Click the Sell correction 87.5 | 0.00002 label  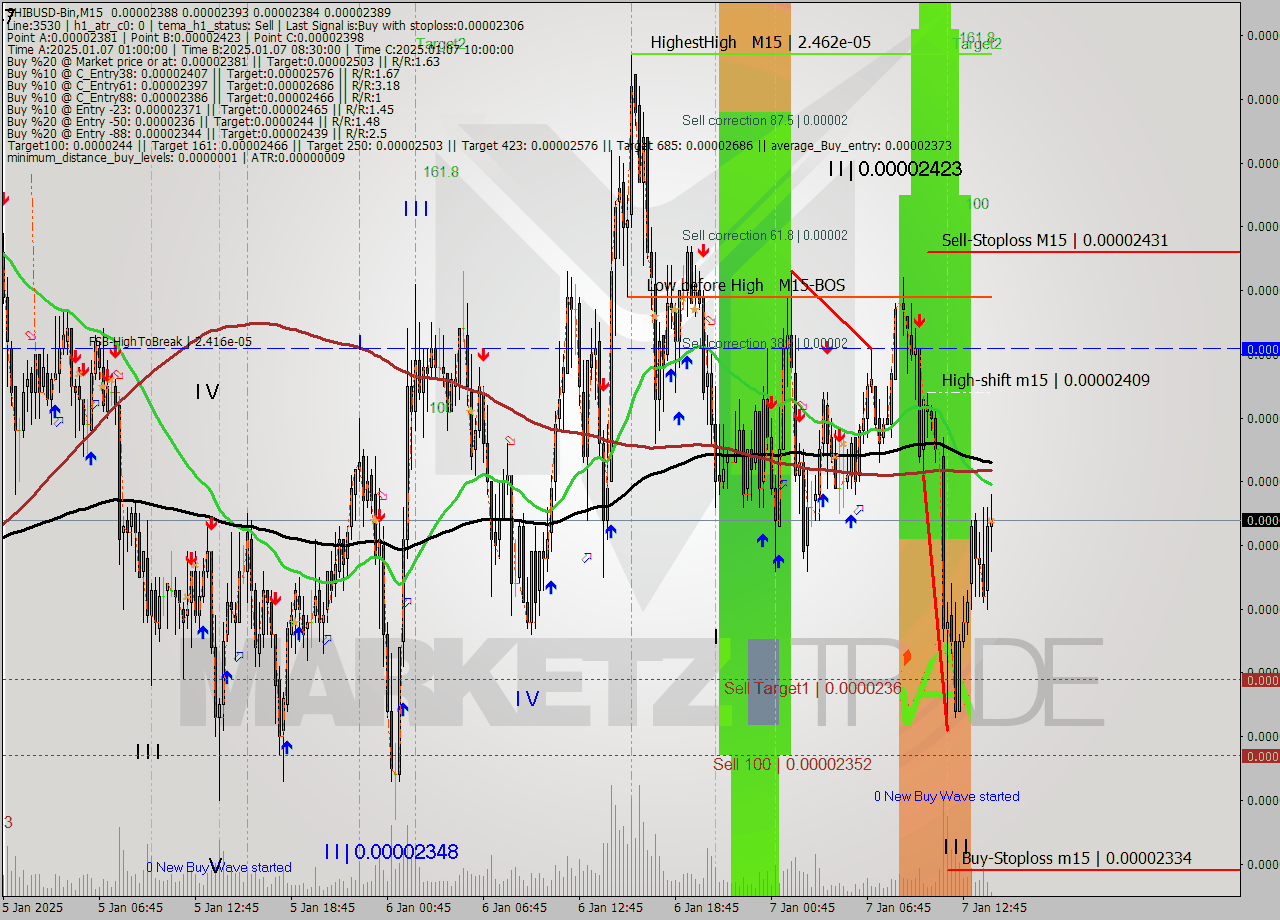765,120
